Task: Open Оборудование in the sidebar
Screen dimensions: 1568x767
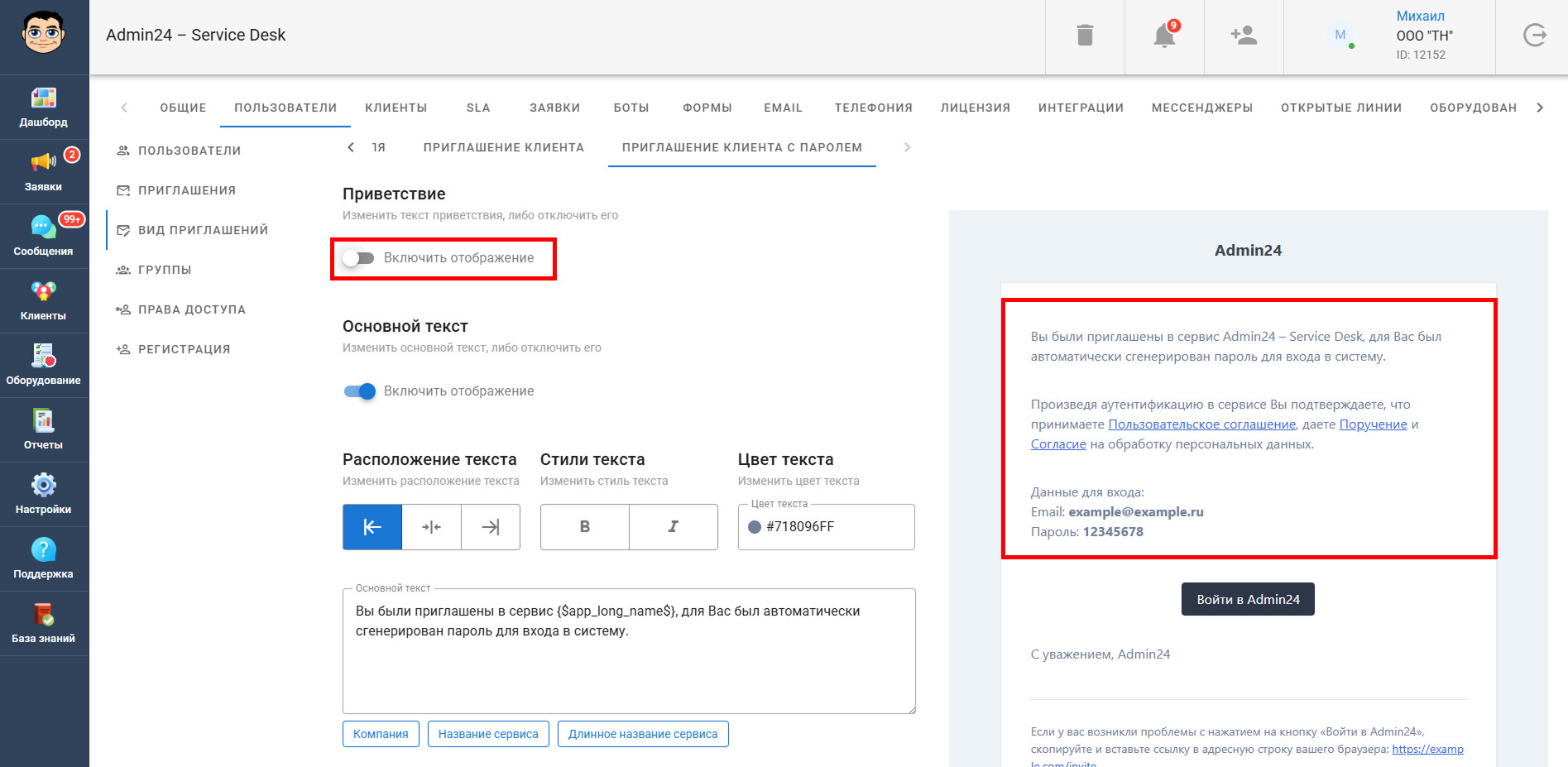Action: click(44, 366)
